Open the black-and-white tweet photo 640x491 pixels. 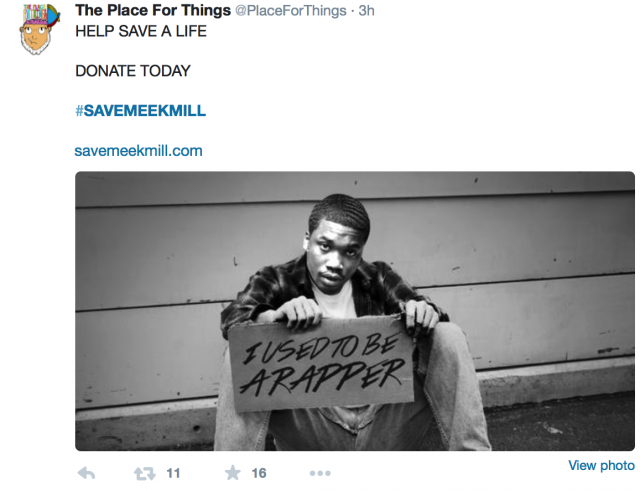pyautogui.click(x=355, y=311)
